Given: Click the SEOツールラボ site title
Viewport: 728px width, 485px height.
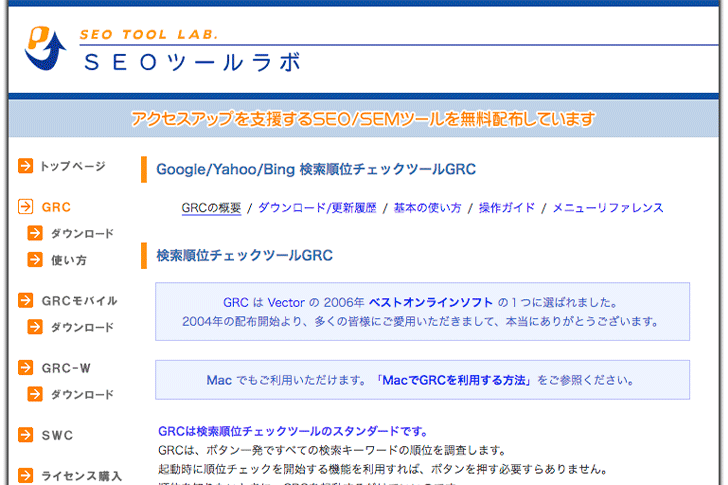Looking at the screenshot, I should pos(193,62).
